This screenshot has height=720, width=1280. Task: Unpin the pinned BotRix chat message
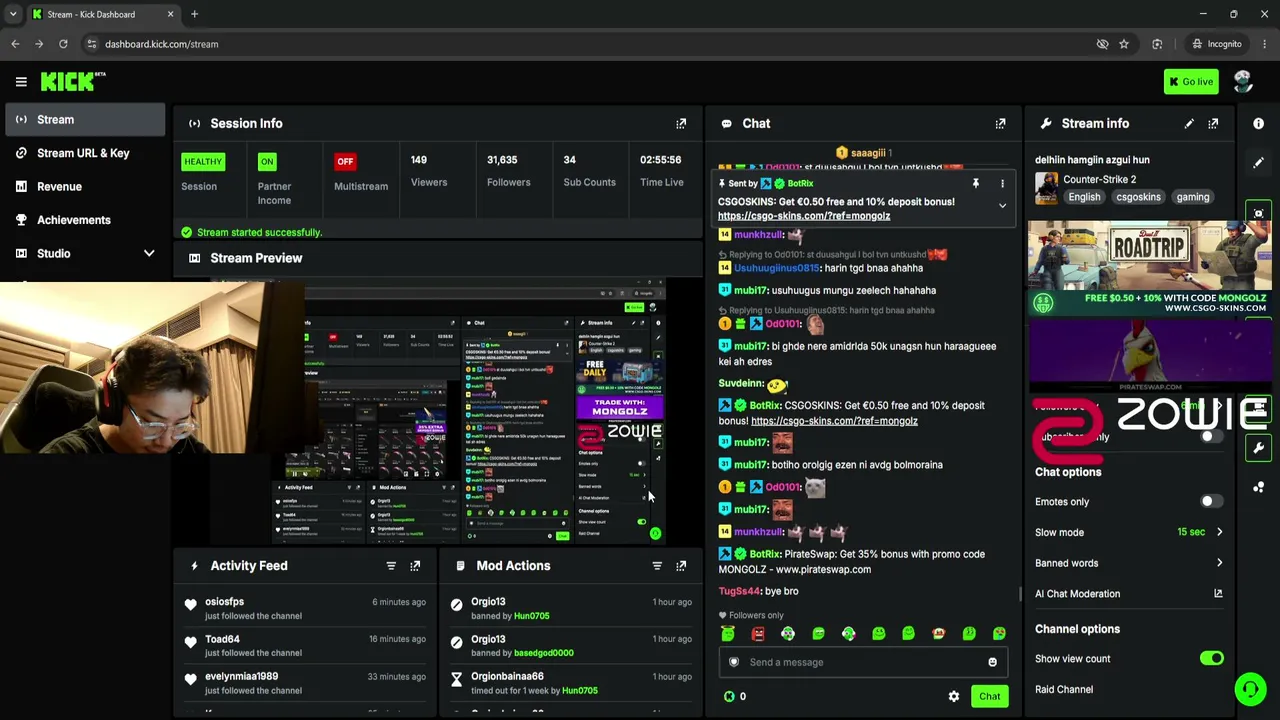pyautogui.click(x=975, y=184)
